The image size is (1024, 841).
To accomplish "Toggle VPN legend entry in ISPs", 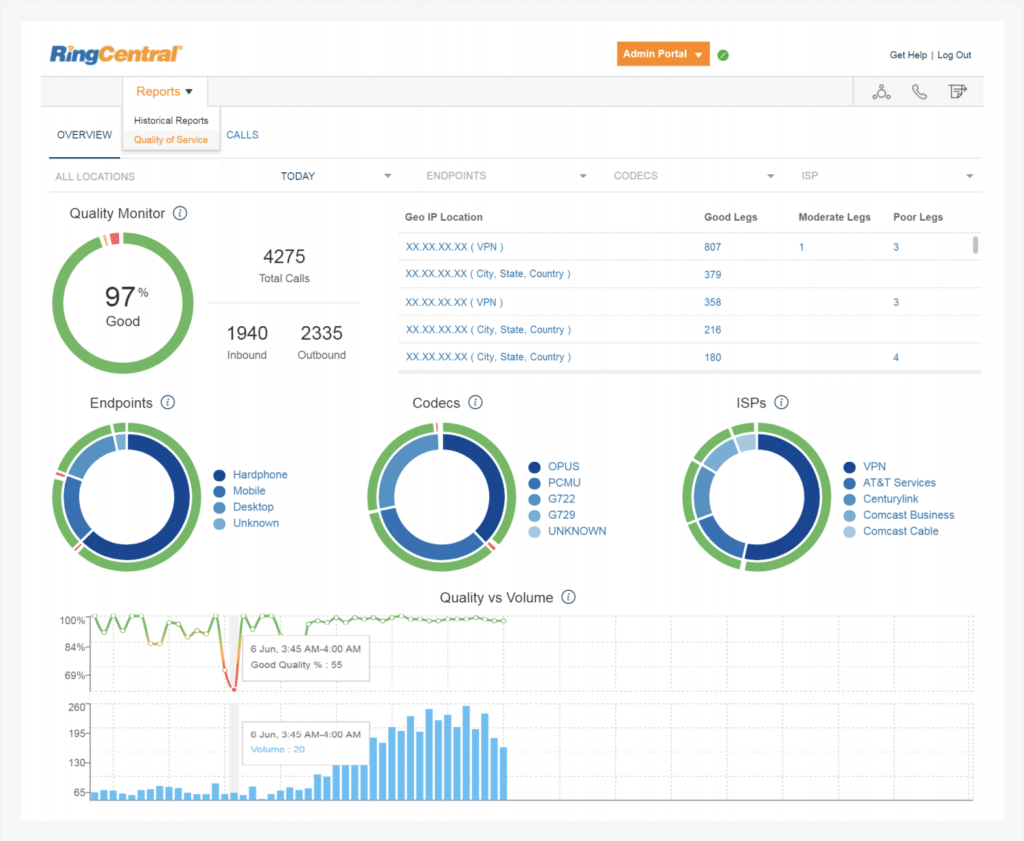I will (874, 467).
